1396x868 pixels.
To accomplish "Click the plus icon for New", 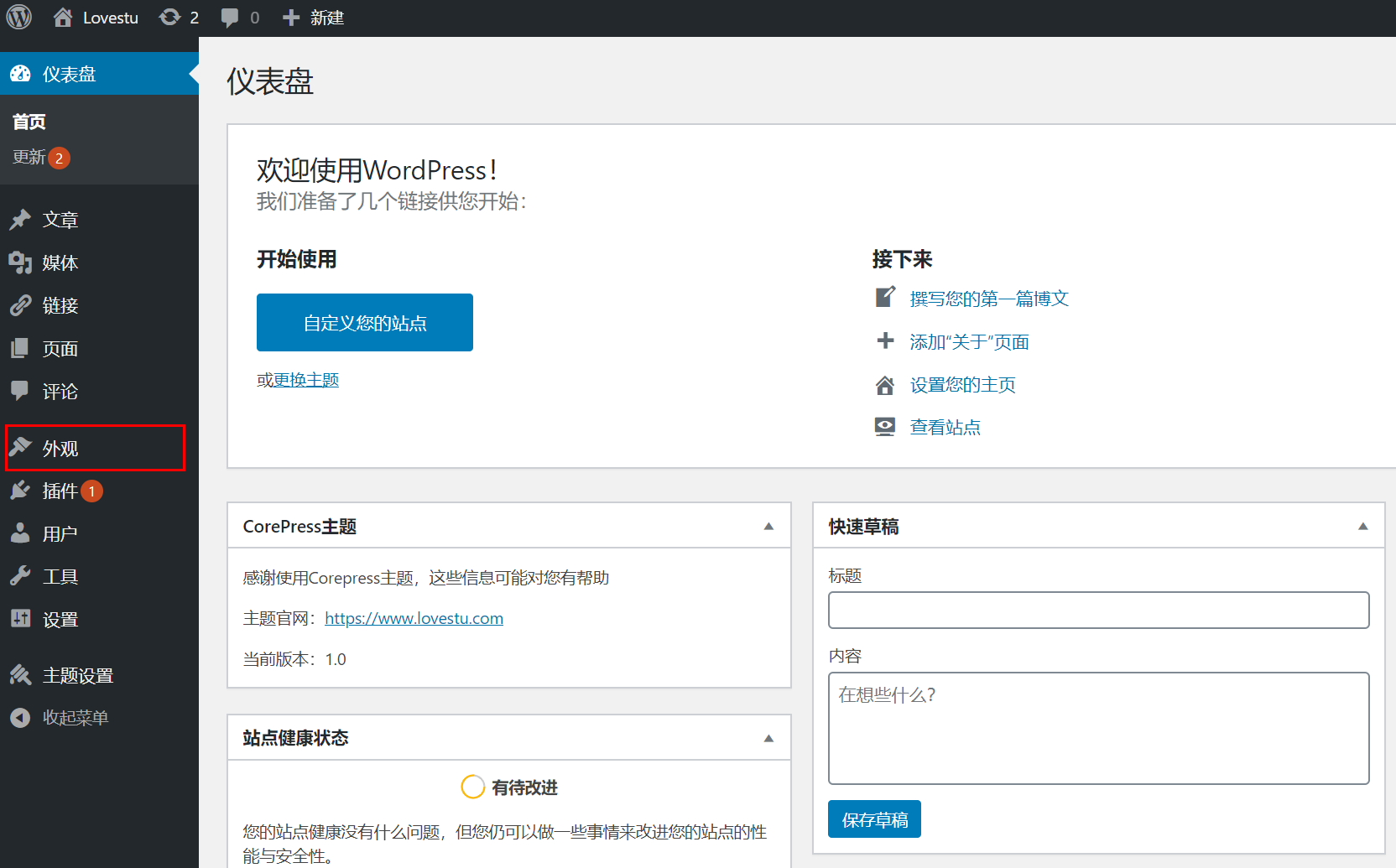I will [x=290, y=18].
